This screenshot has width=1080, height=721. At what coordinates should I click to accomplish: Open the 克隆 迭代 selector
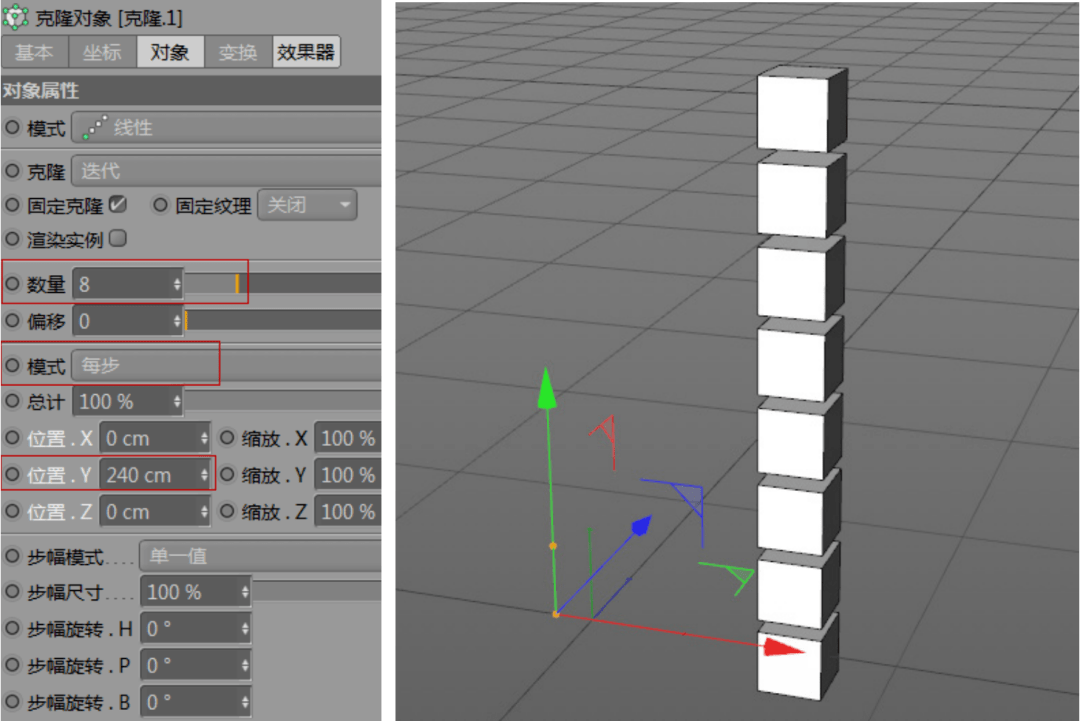pos(227,171)
